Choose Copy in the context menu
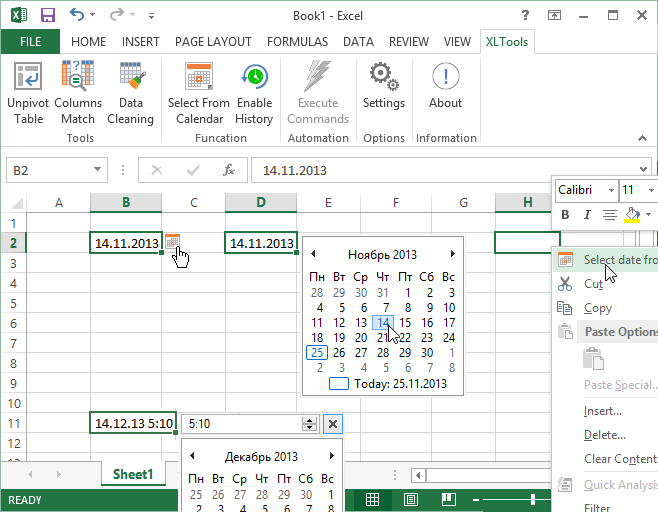 pyautogui.click(x=606, y=308)
